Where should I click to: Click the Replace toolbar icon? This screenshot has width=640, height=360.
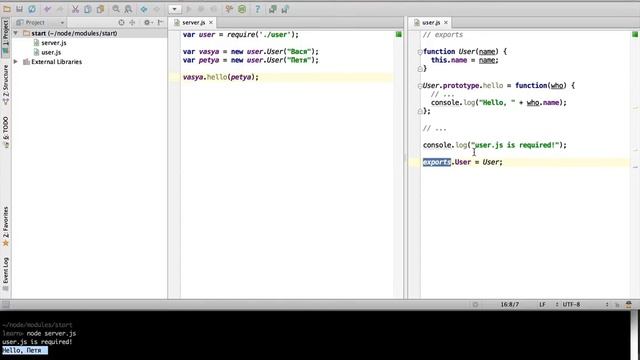(128, 9)
